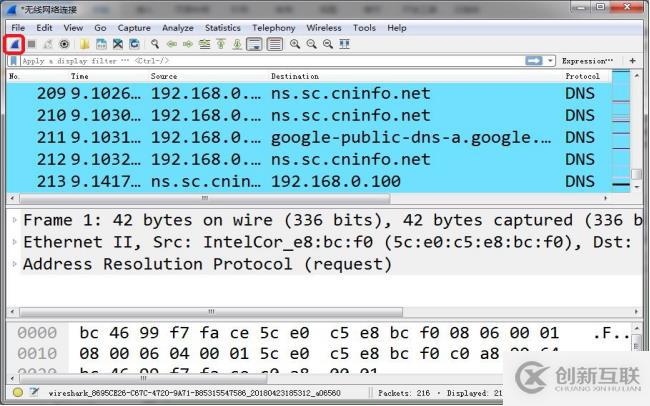Add a display filter button with plus
650x406 pixels.
[x=633, y=61]
